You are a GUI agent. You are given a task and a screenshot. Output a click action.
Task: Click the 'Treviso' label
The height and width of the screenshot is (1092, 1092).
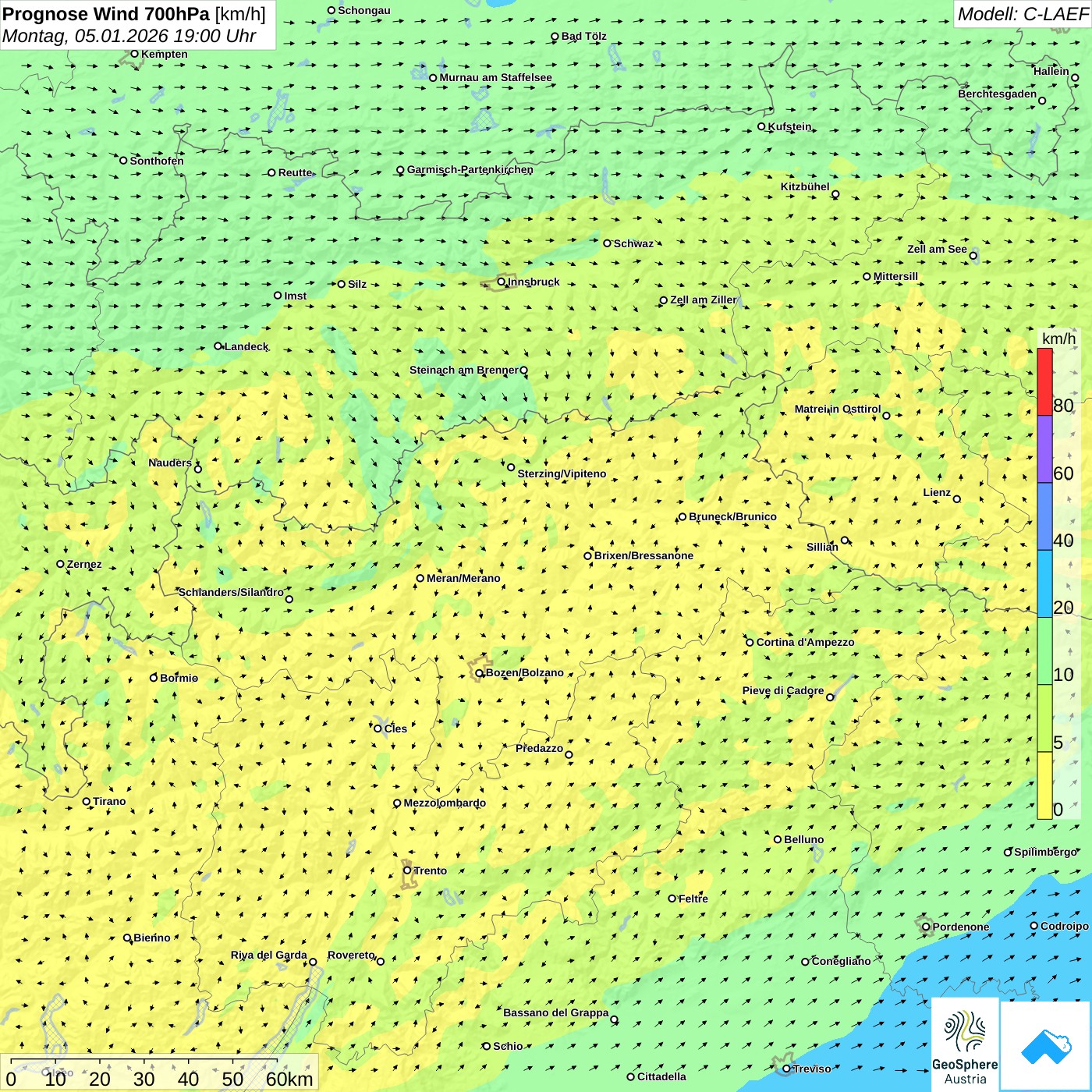[812, 1069]
